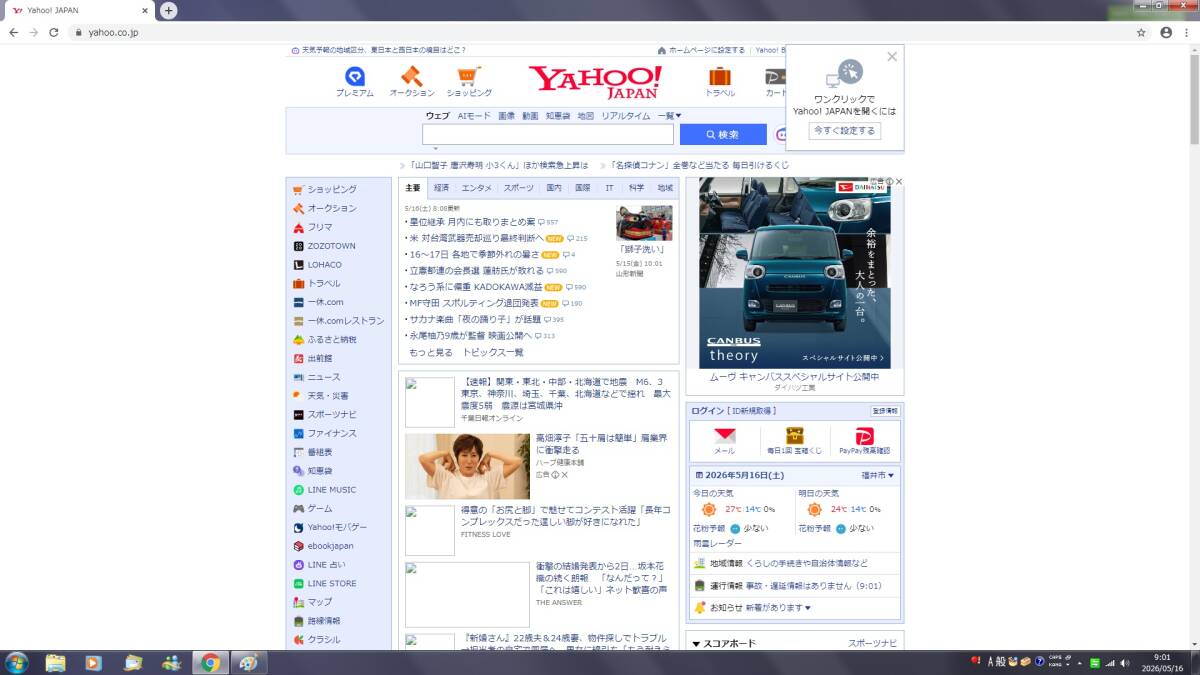Switch search to リアルタイム
The image size is (1200, 675).
tap(626, 116)
